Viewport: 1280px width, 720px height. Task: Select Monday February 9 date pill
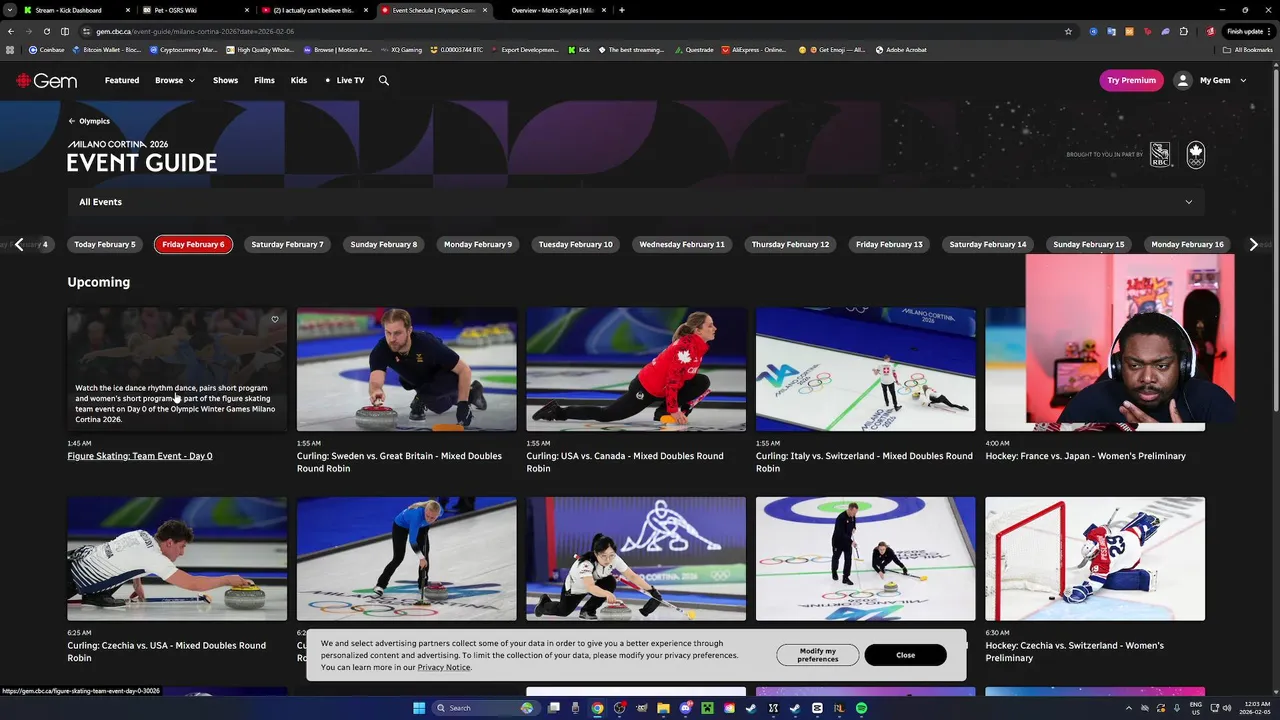(x=478, y=244)
